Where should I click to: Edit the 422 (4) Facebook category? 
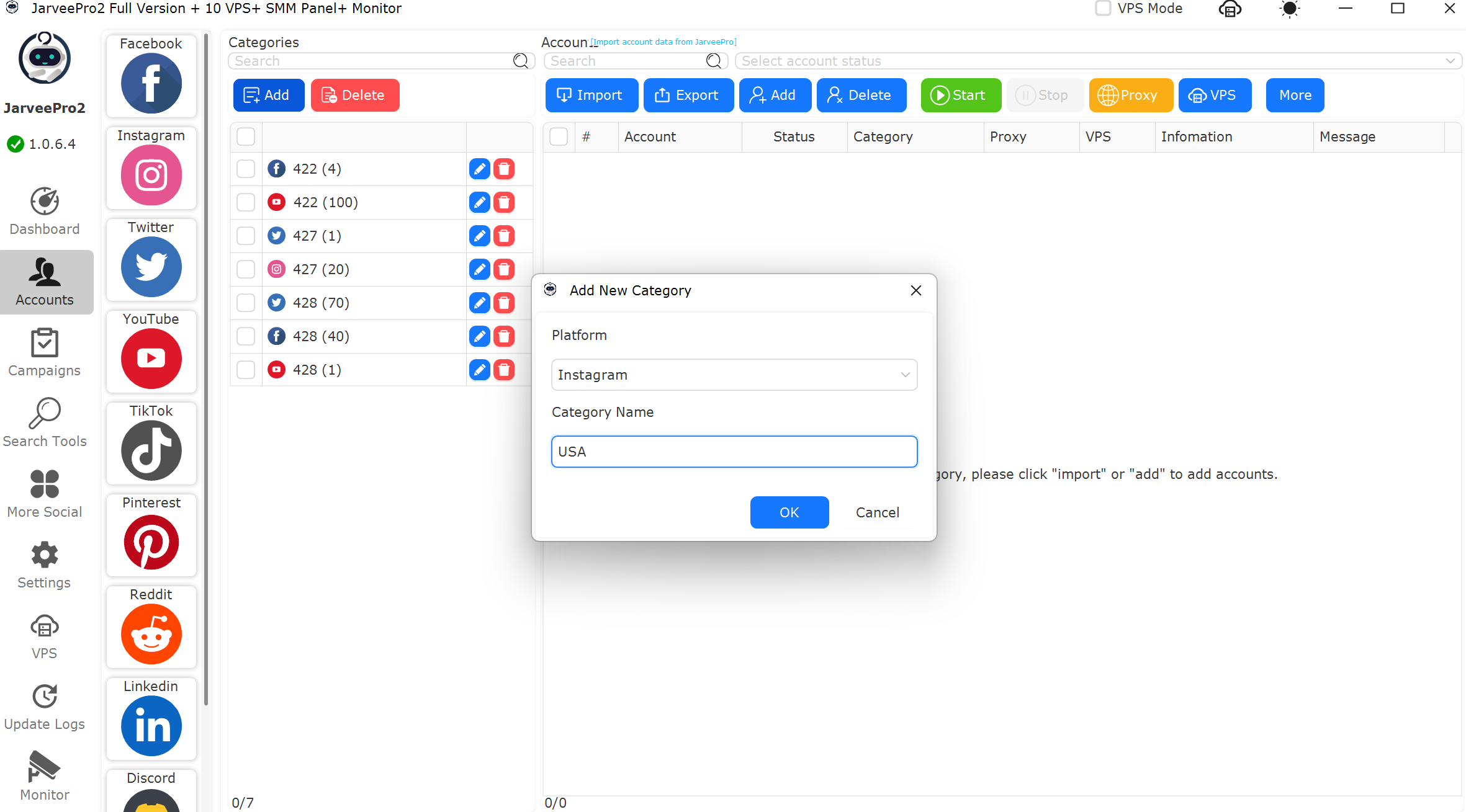click(x=480, y=169)
